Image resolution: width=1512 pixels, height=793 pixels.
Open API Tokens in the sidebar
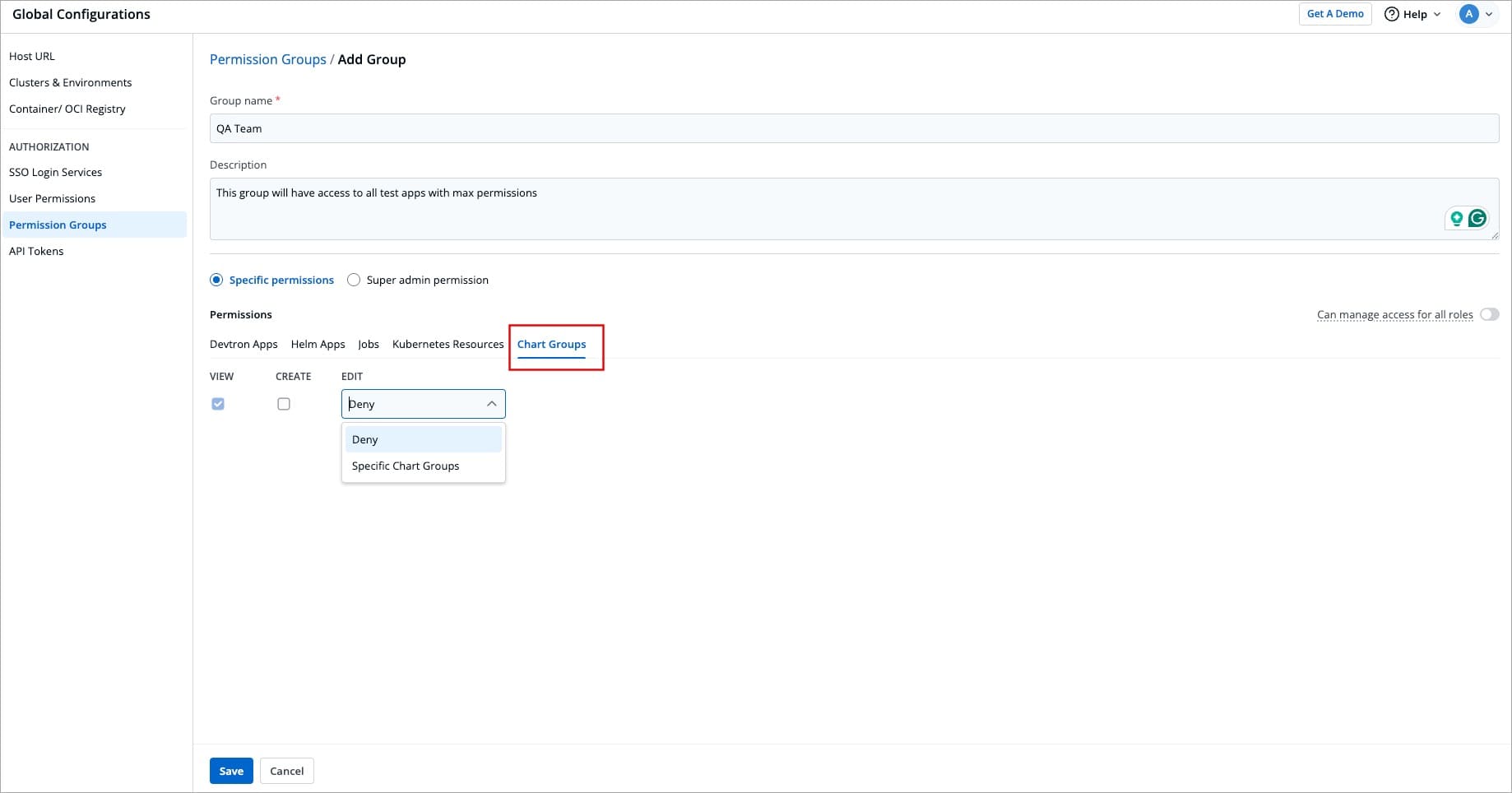(36, 251)
